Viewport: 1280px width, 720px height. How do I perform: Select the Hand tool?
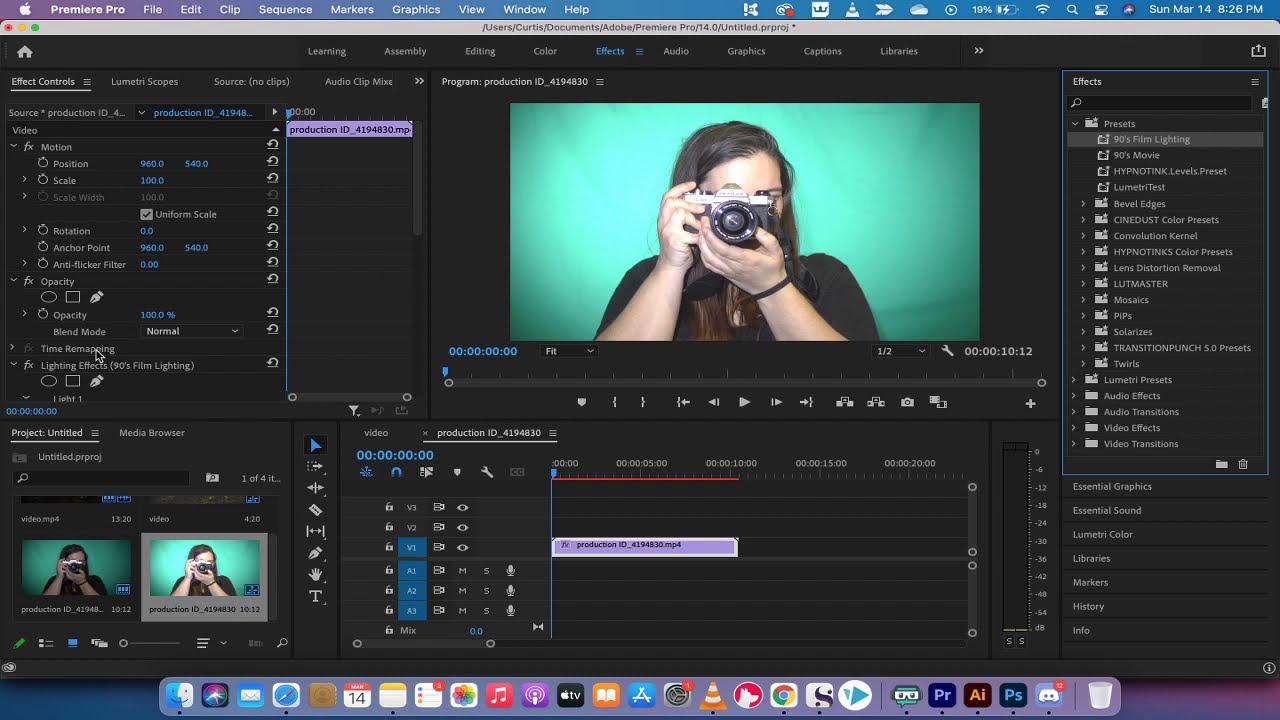pos(316,574)
